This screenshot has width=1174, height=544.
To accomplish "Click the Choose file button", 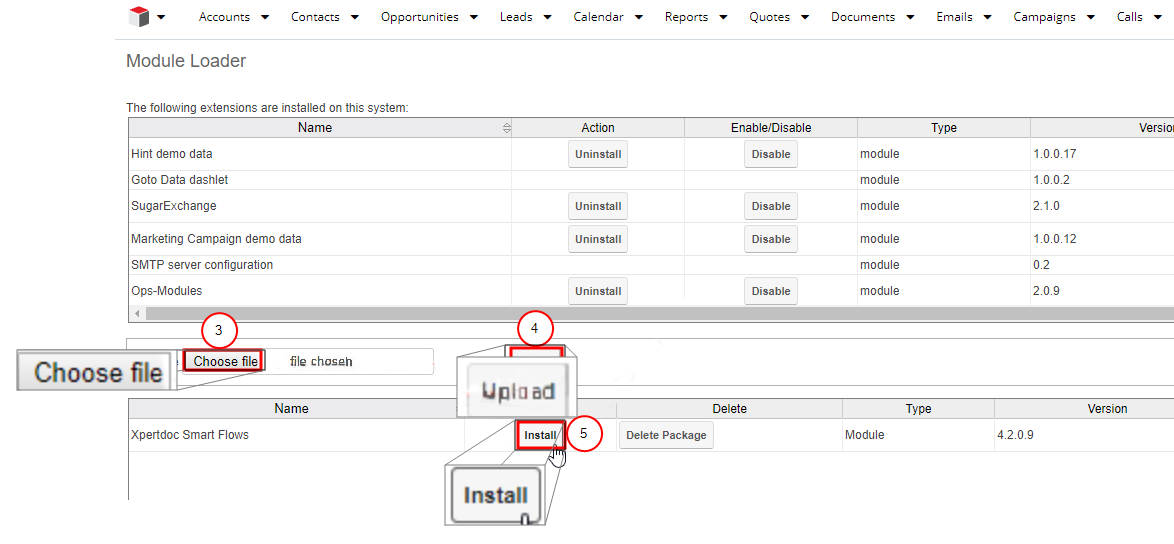I will click(225, 361).
